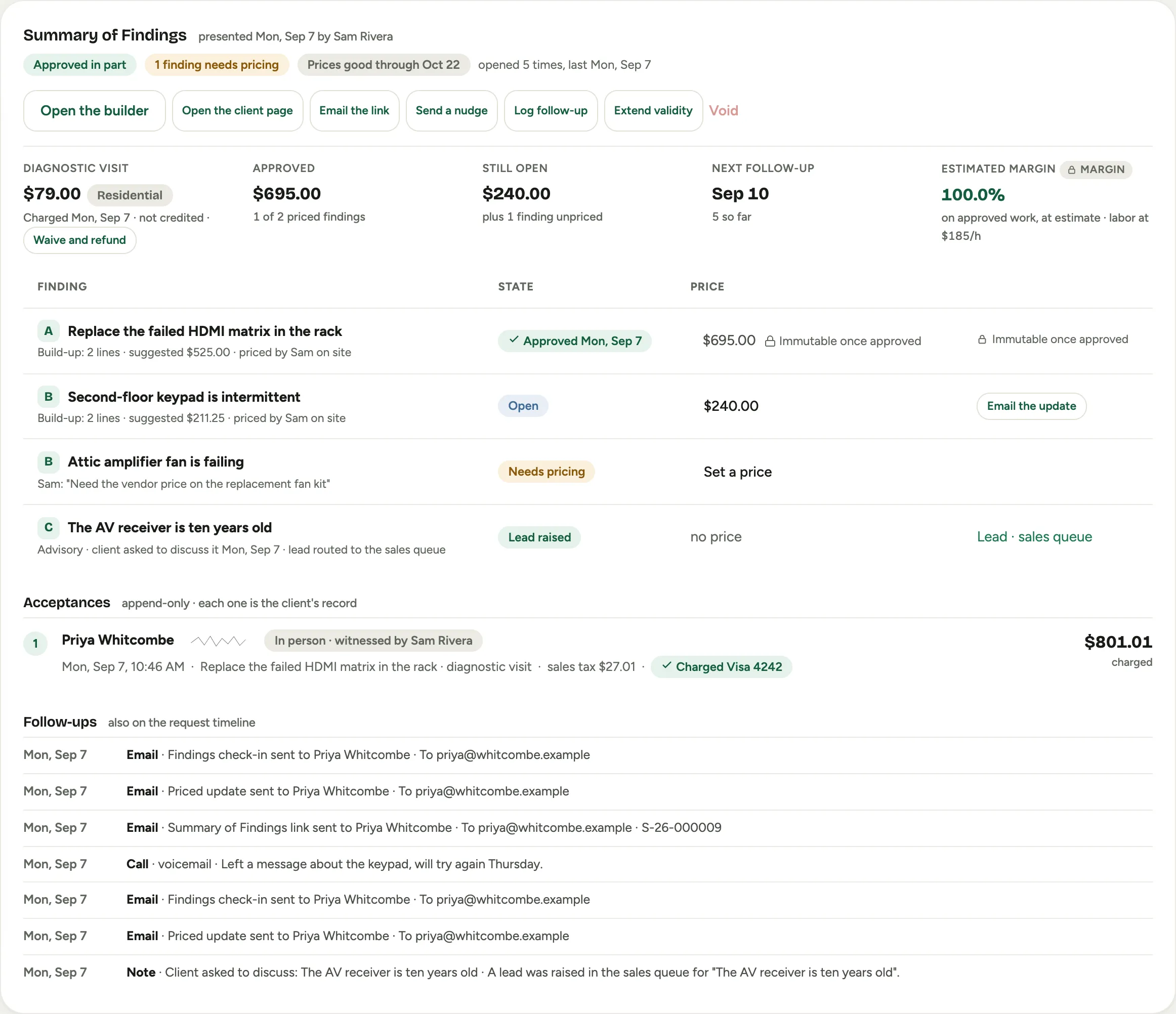Void this summary of findings

coord(724,111)
